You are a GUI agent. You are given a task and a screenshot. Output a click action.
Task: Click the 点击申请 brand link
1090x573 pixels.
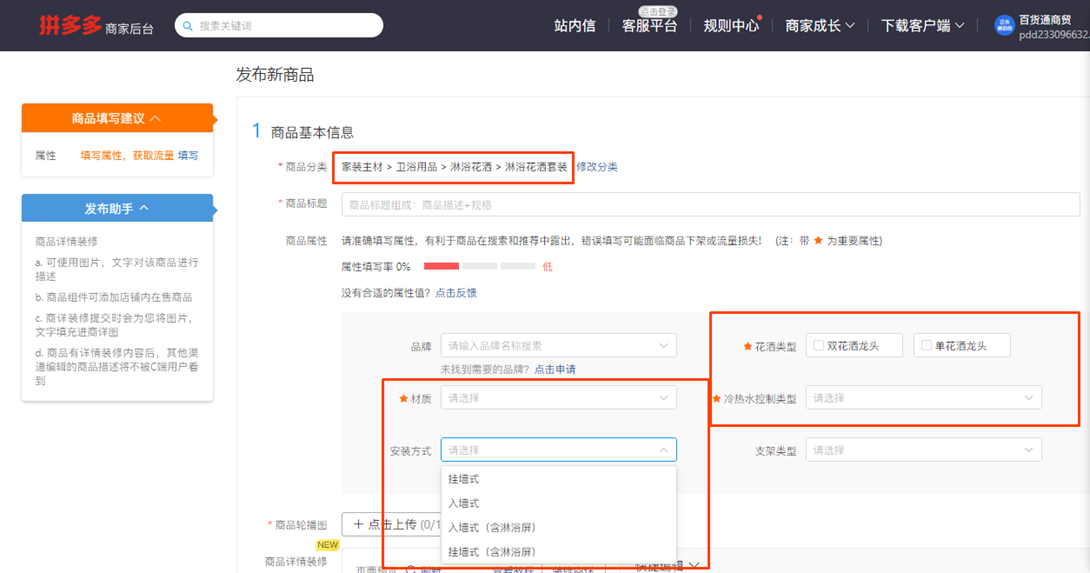click(555, 369)
